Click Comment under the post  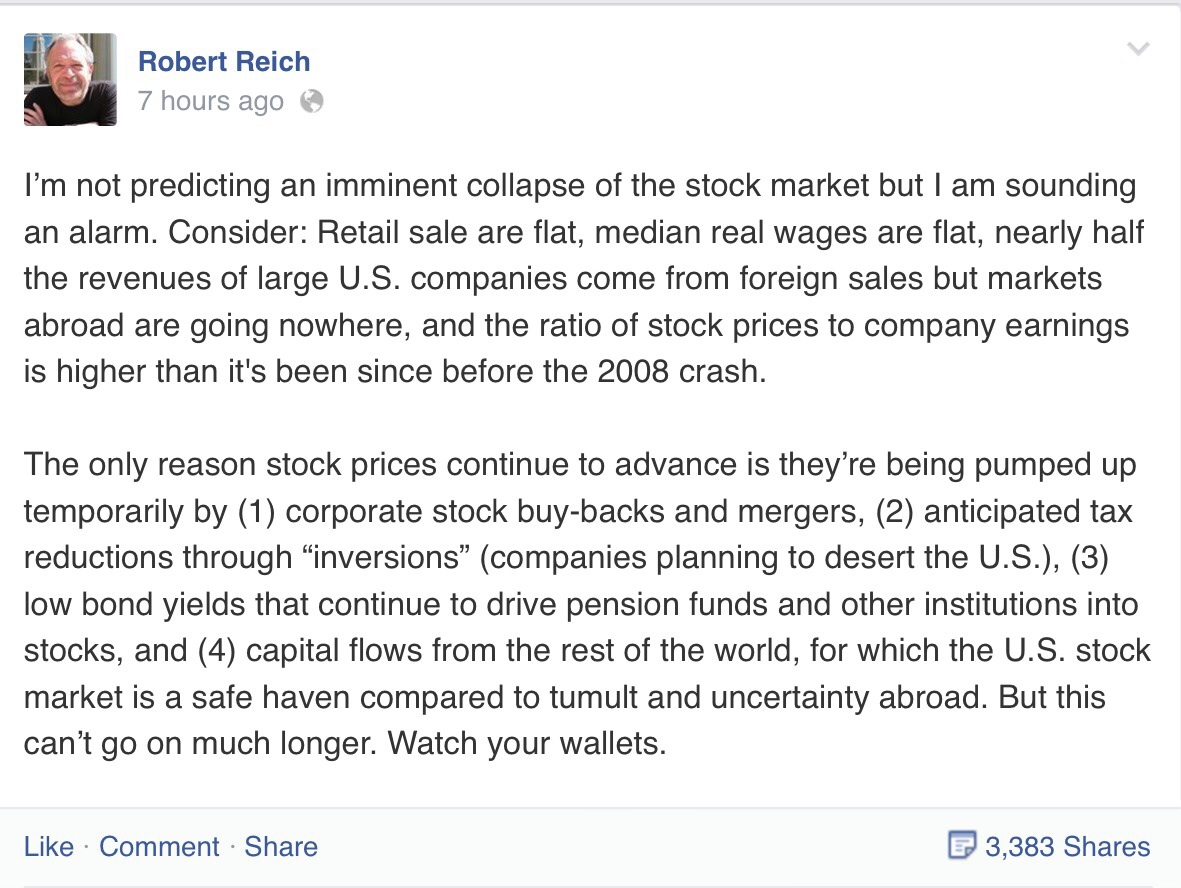pyautogui.click(x=159, y=847)
